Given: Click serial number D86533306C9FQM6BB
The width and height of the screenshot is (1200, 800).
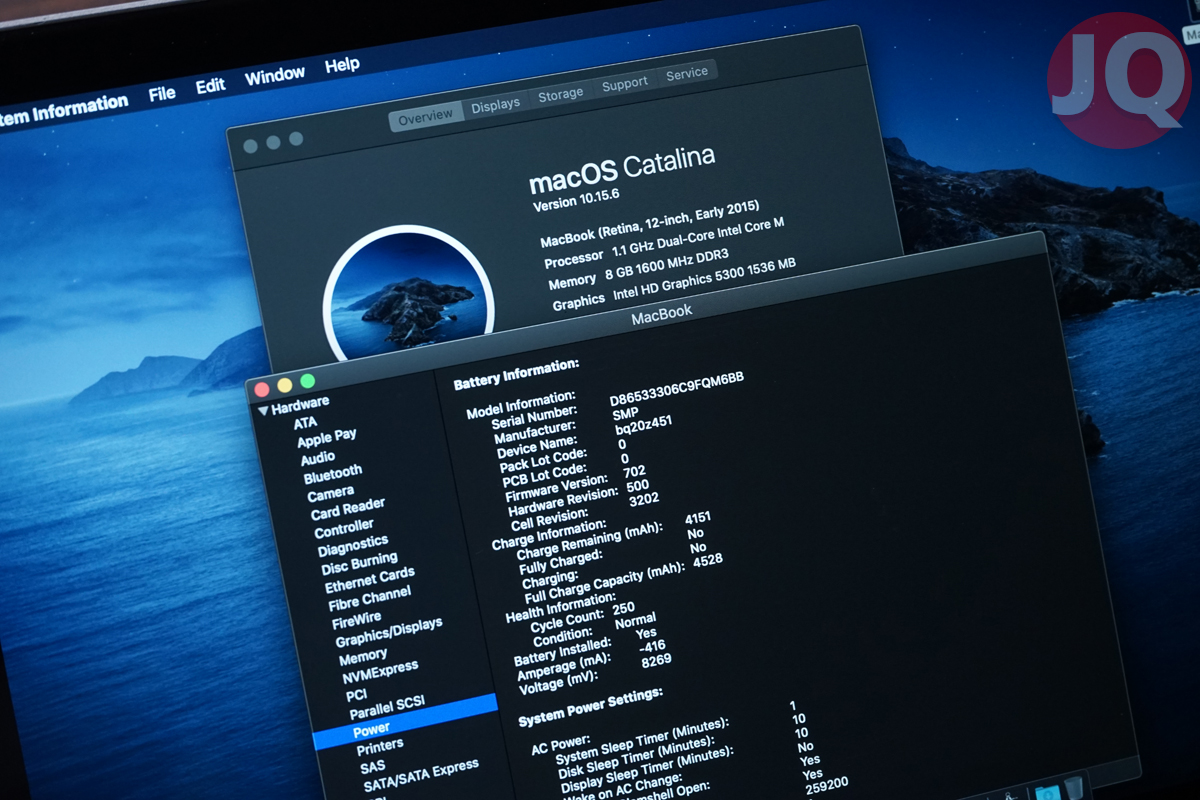Looking at the screenshot, I should [x=677, y=391].
